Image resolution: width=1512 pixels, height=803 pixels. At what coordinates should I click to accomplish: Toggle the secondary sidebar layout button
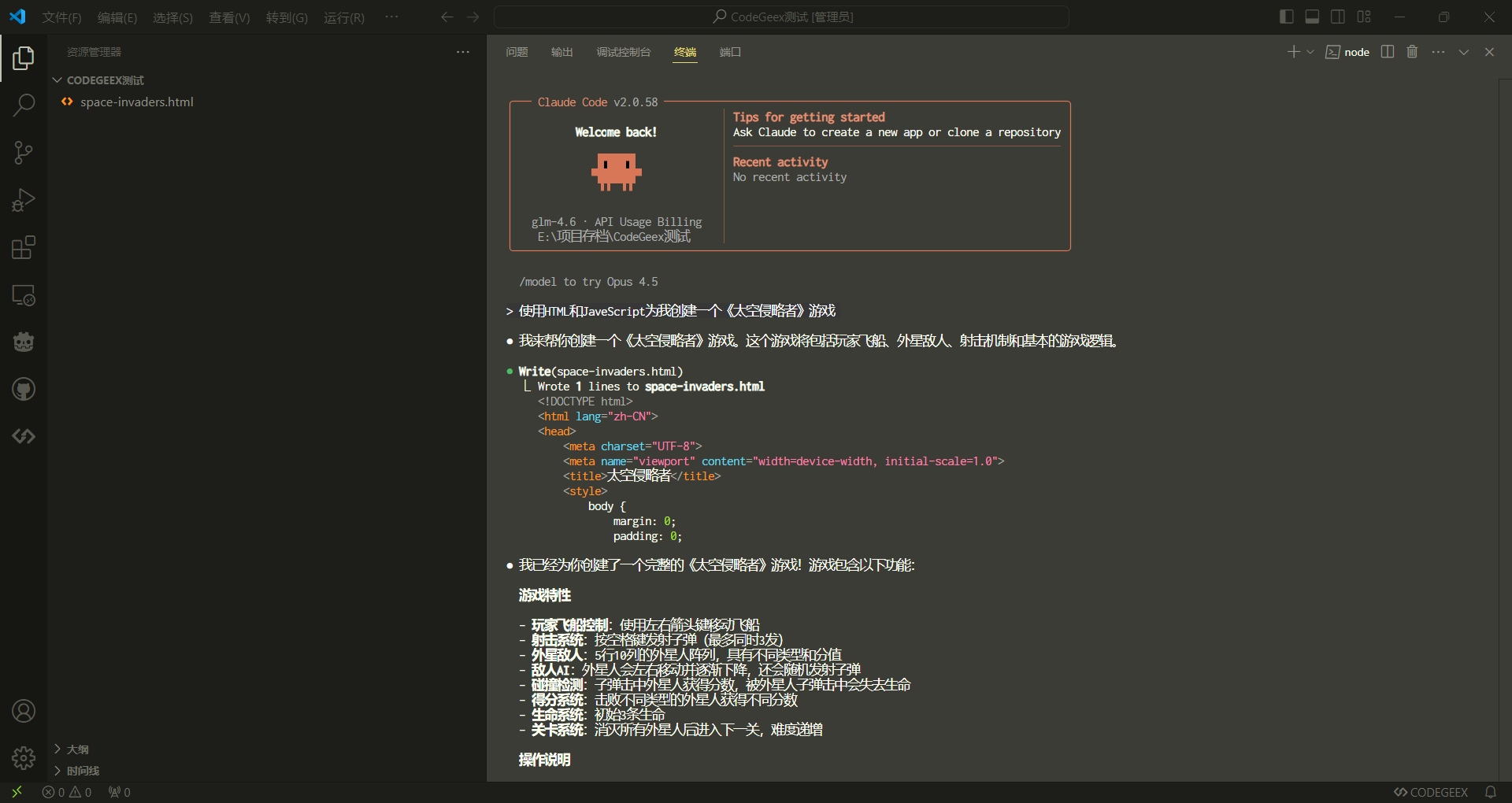[x=1338, y=17]
